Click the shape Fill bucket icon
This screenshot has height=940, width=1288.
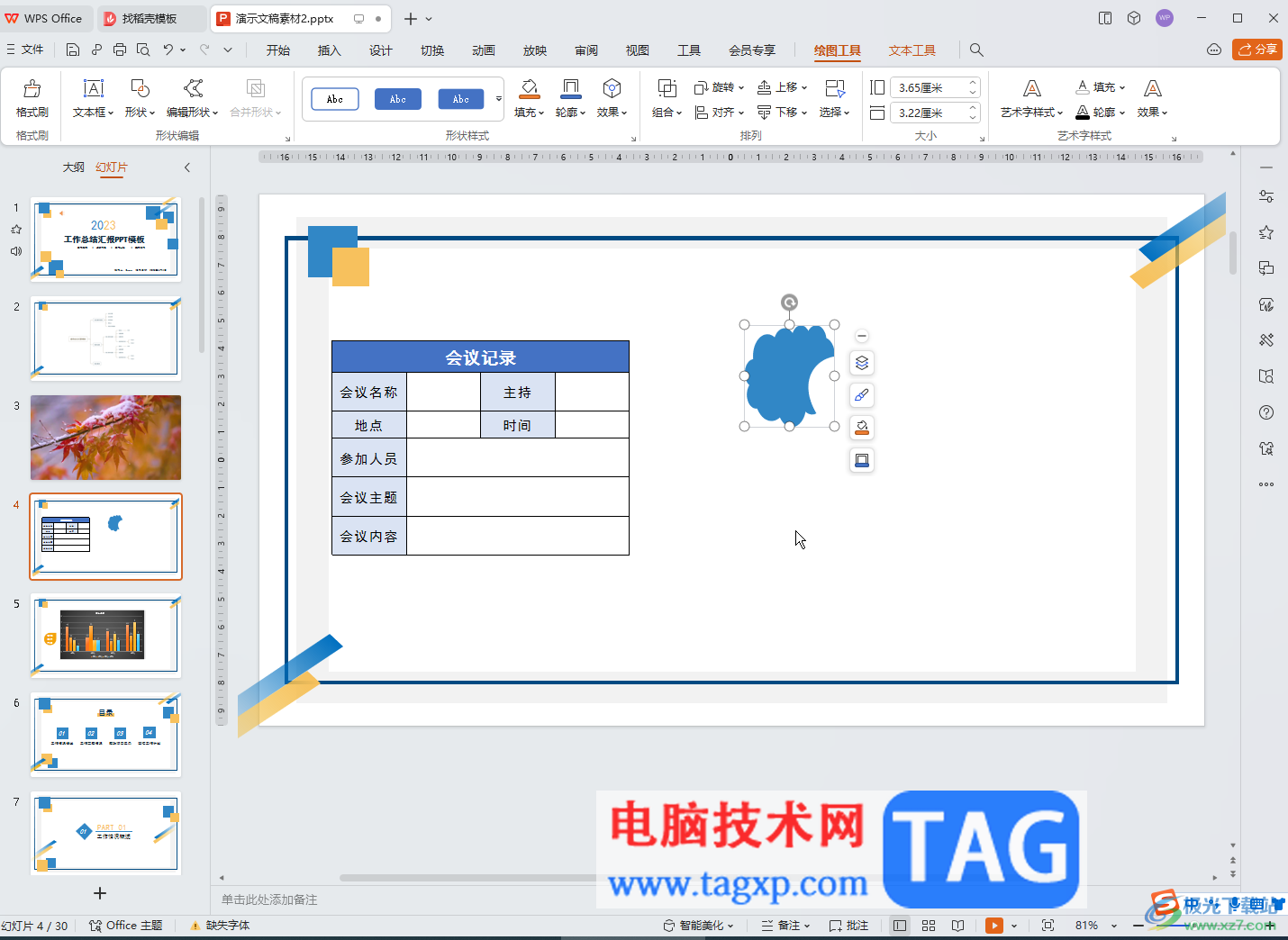click(x=530, y=88)
